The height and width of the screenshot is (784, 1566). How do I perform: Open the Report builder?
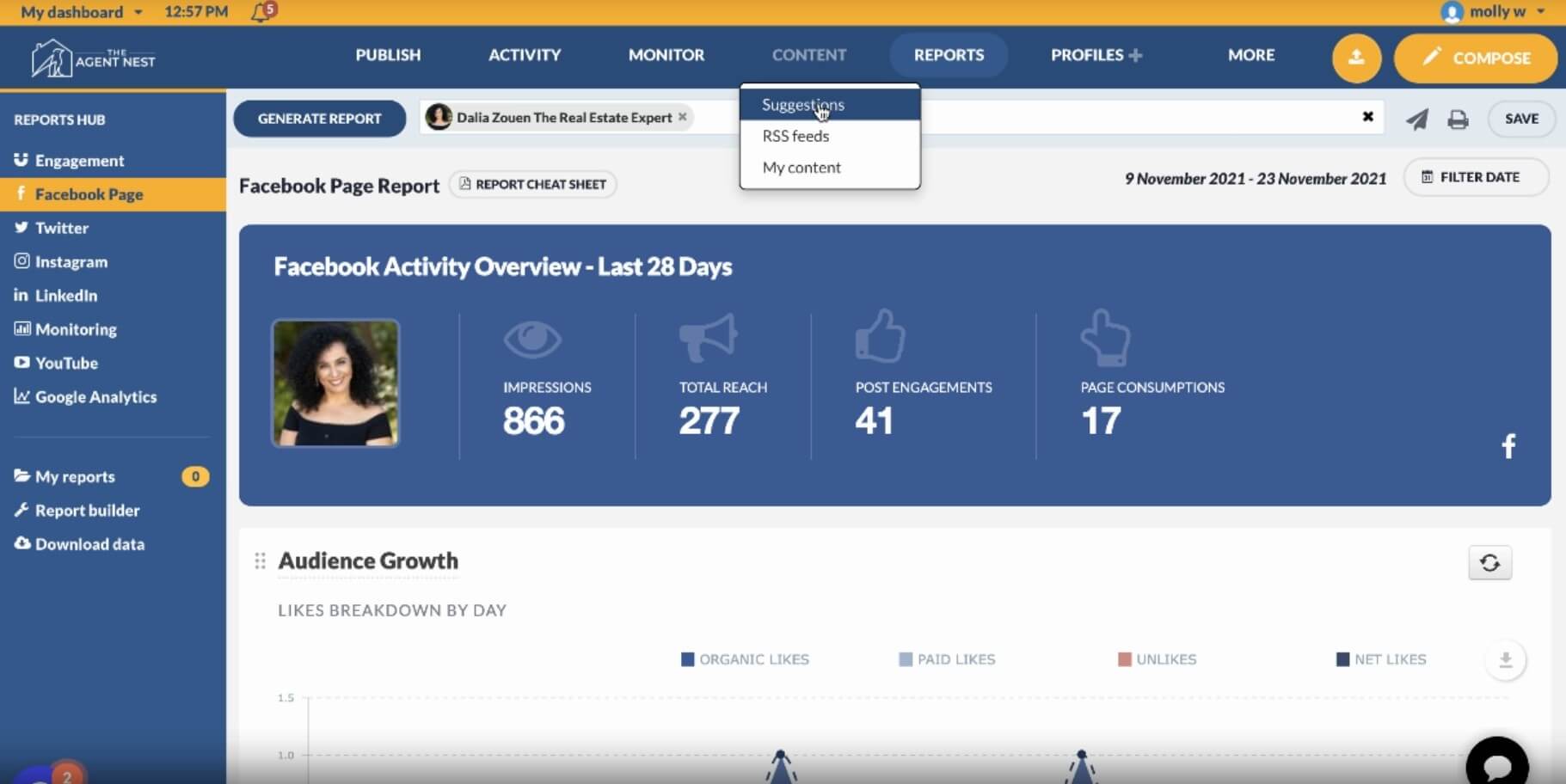pyautogui.click(x=113, y=510)
